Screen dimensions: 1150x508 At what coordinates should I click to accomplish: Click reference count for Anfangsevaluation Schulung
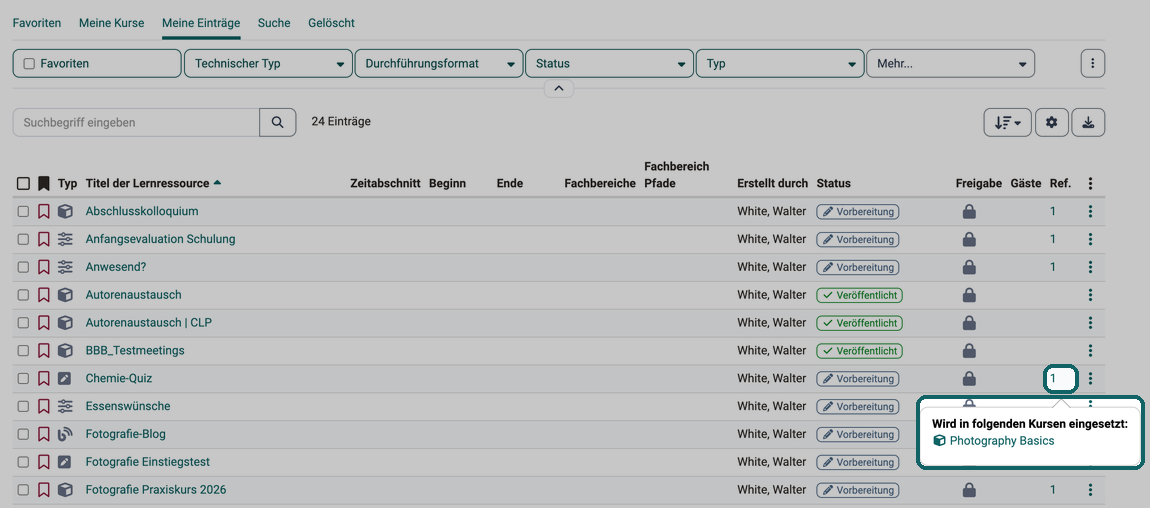[1052, 239]
